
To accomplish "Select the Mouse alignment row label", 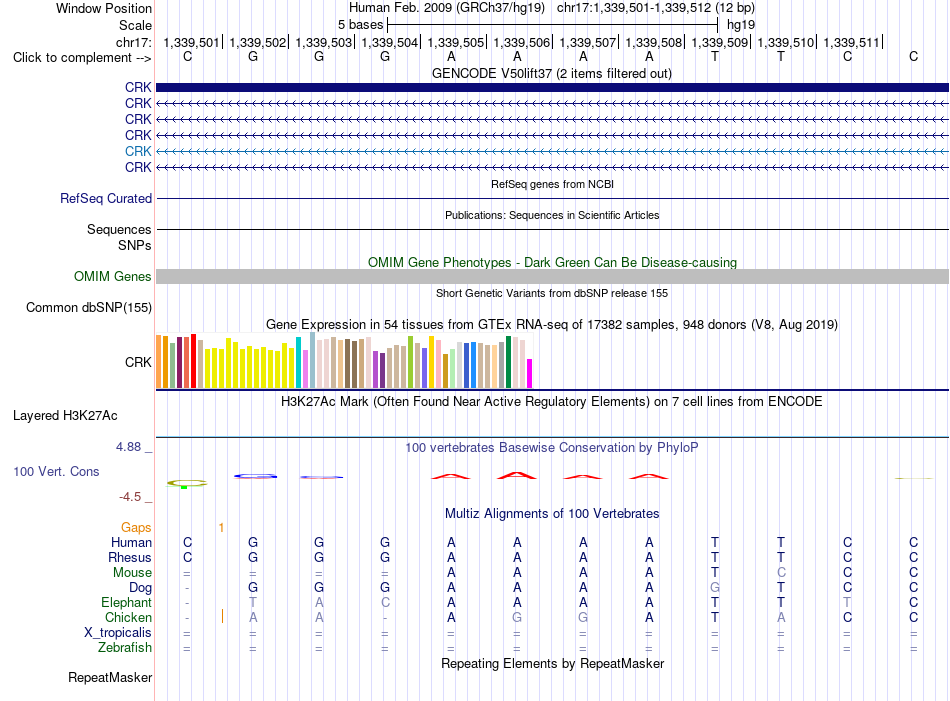I will pyautogui.click(x=132, y=573).
